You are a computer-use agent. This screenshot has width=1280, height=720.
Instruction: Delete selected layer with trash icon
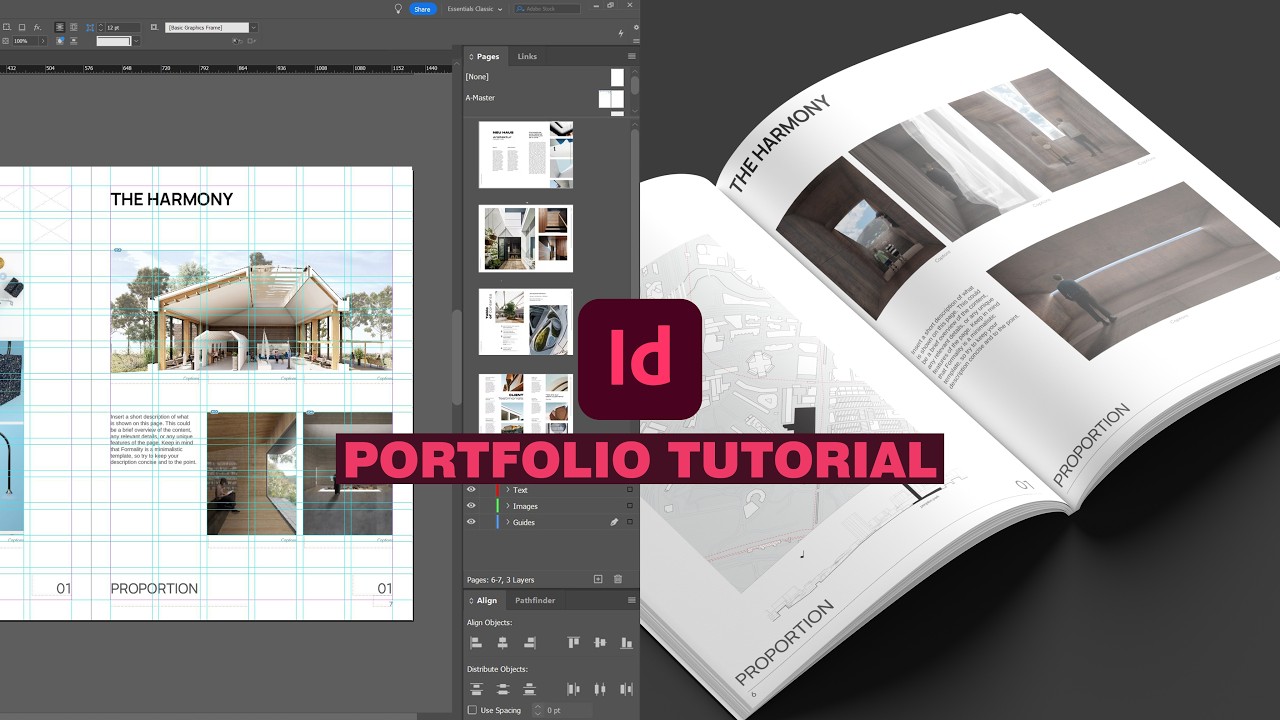click(x=618, y=579)
